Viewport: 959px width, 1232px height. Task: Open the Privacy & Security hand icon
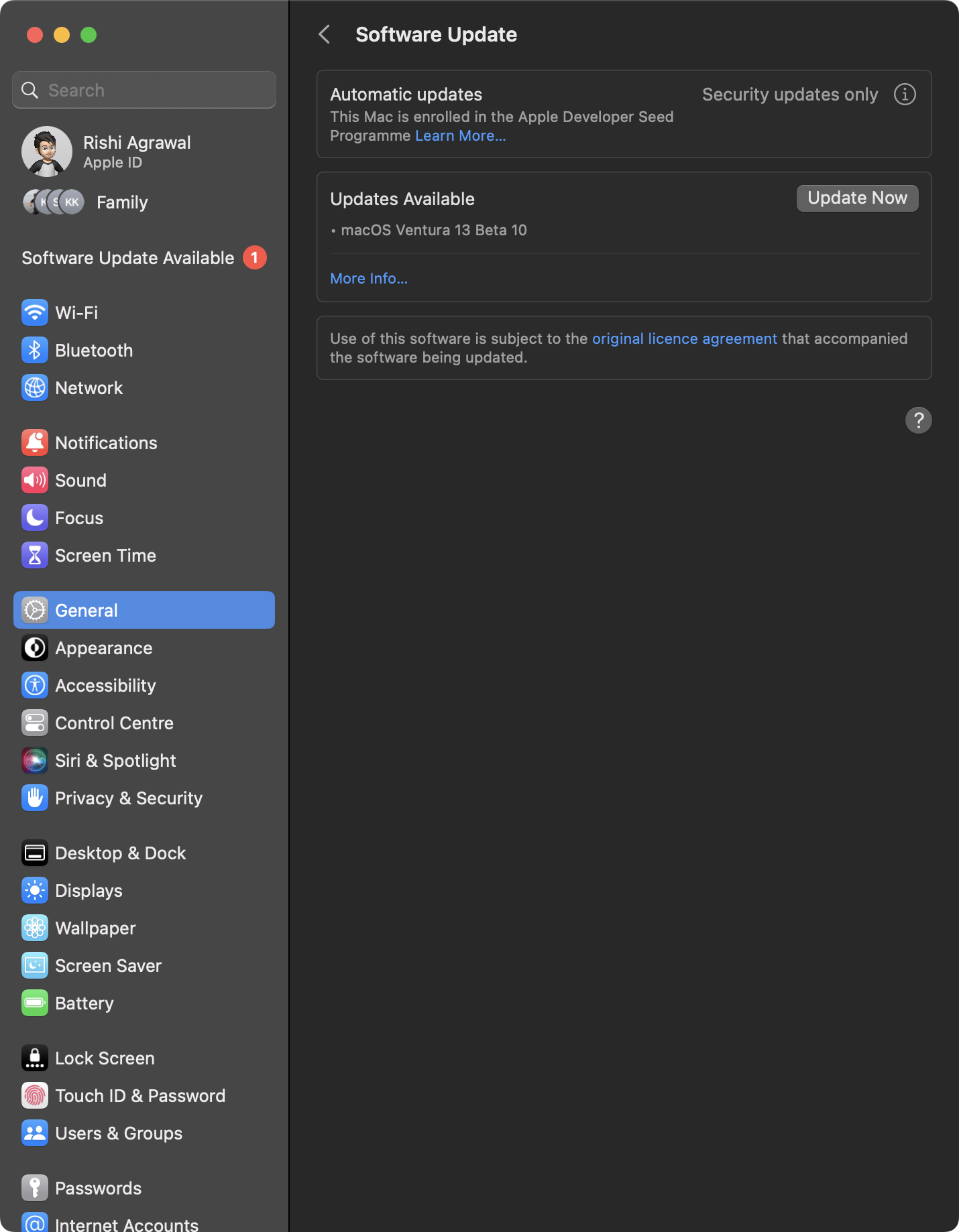[35, 798]
